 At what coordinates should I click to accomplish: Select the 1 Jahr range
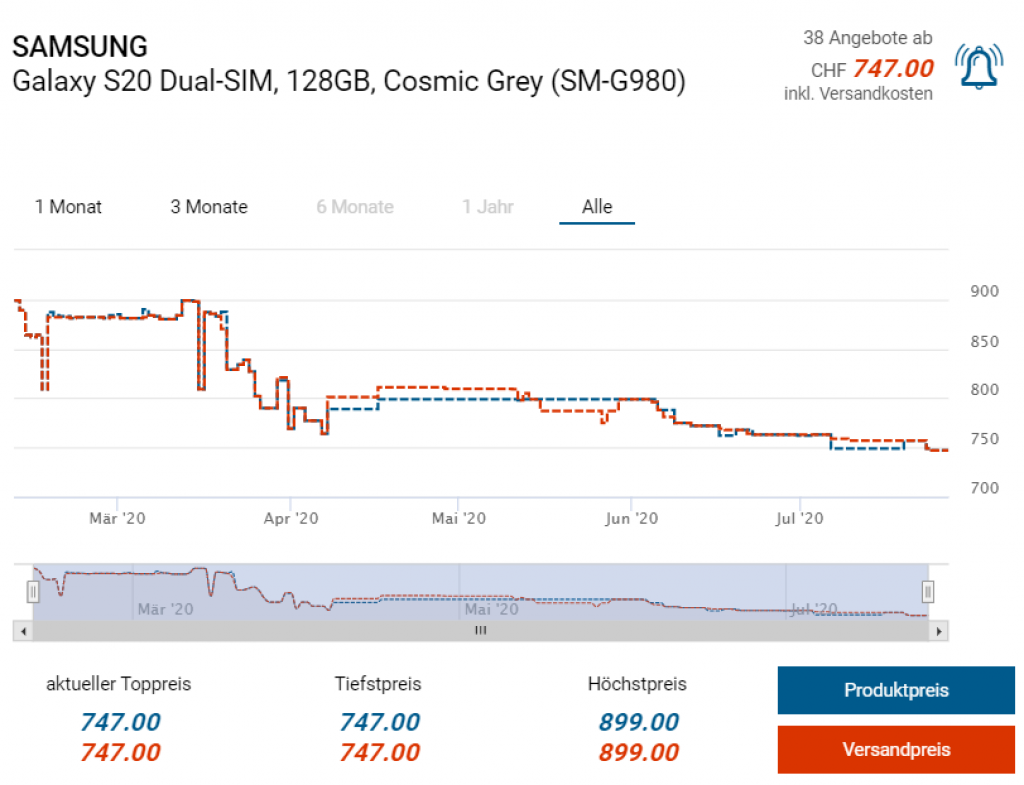pyautogui.click(x=488, y=207)
